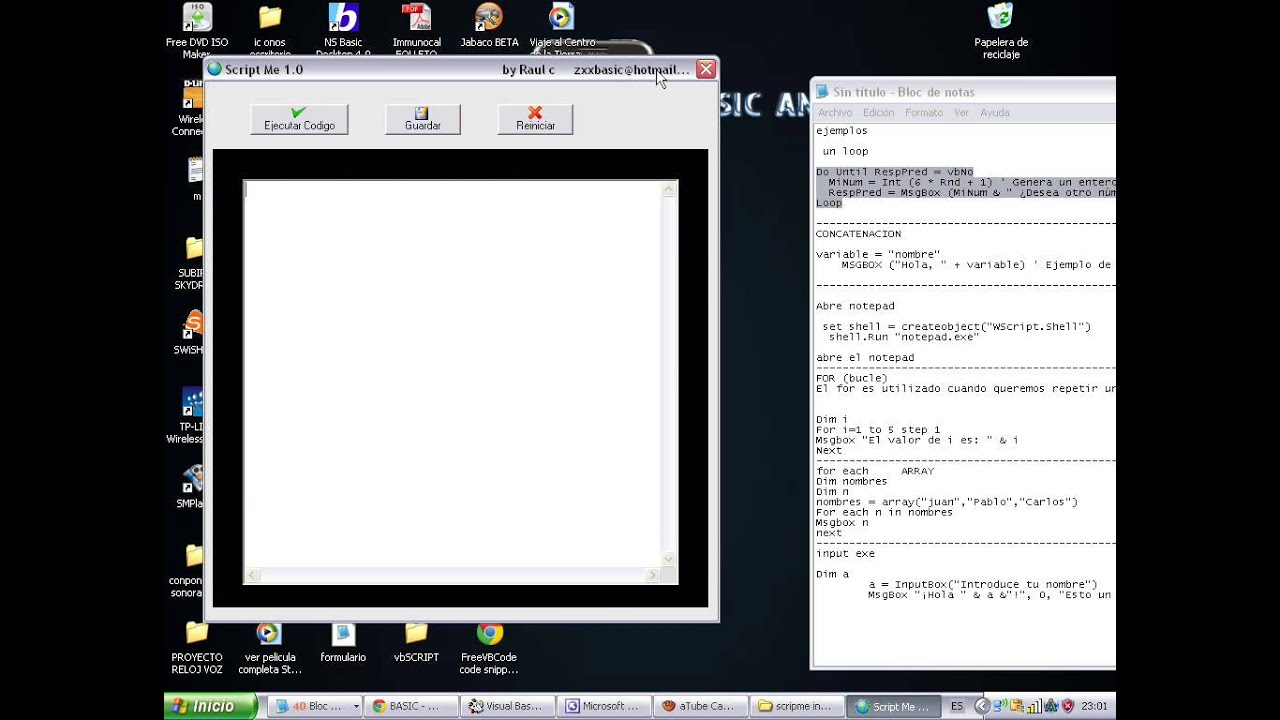The height and width of the screenshot is (720, 1280).
Task: Click the Script Me globe icon in the title bar
Action: [x=214, y=69]
